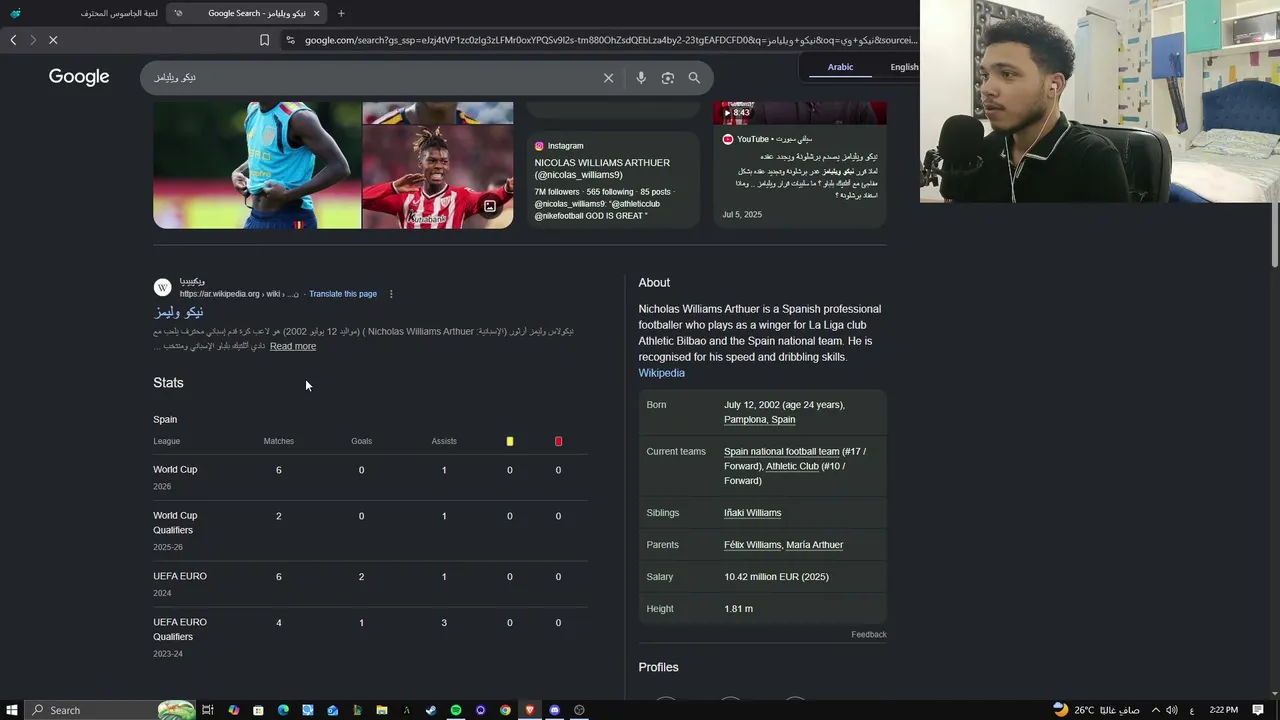
Task: Send Feedback on the knowledge panel
Action: [x=869, y=635]
